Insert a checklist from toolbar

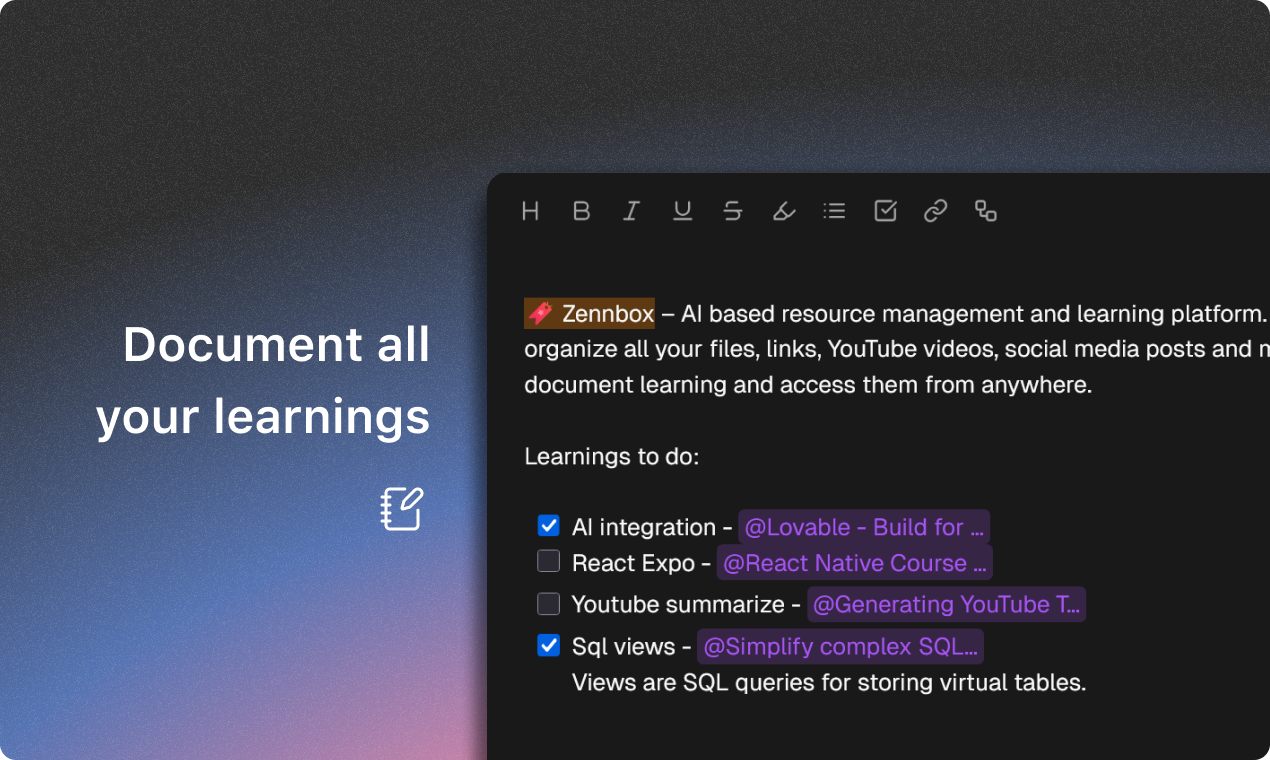885,211
